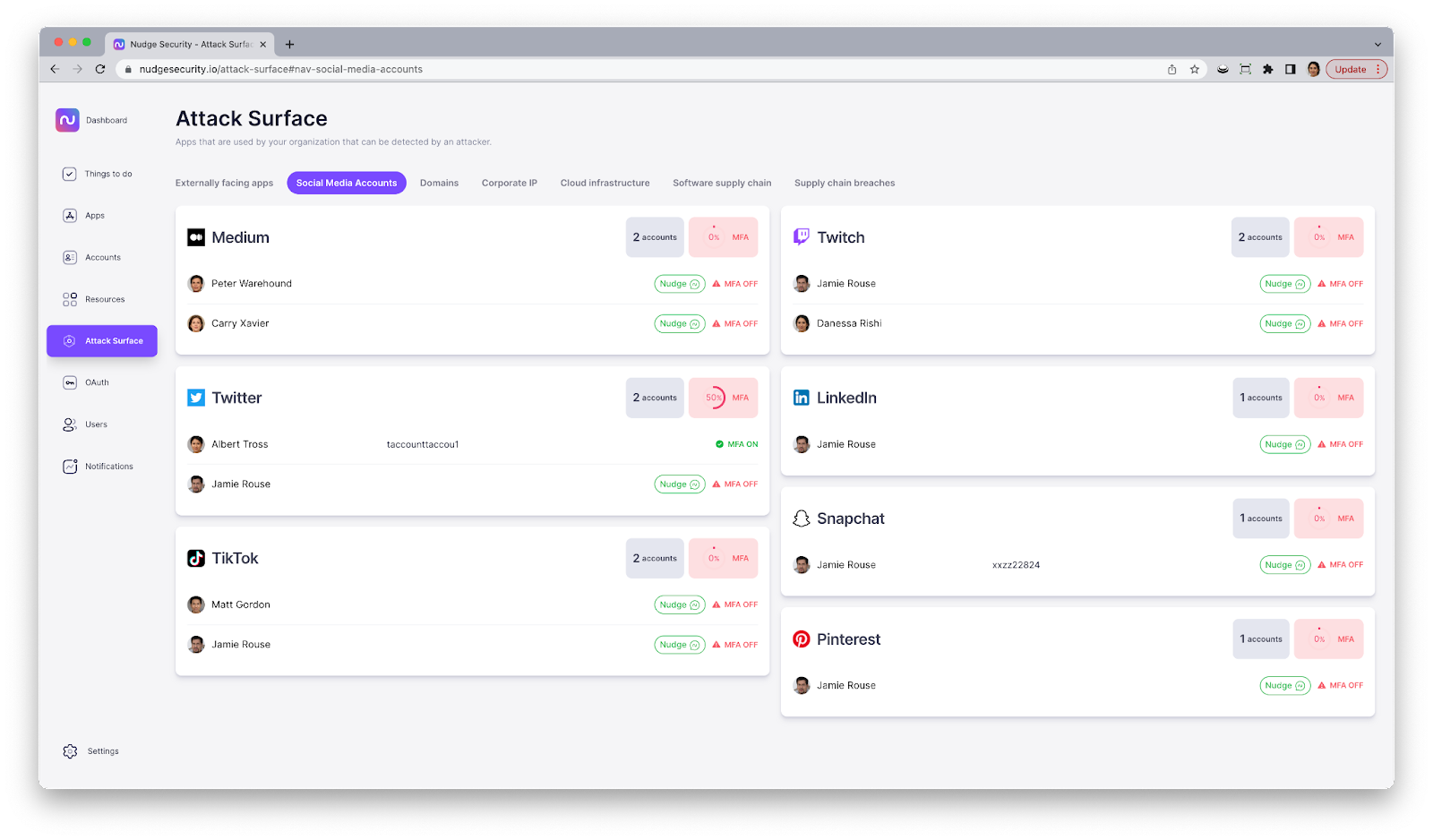
Task: Click the Twitter bird logo icon
Action: pos(196,398)
